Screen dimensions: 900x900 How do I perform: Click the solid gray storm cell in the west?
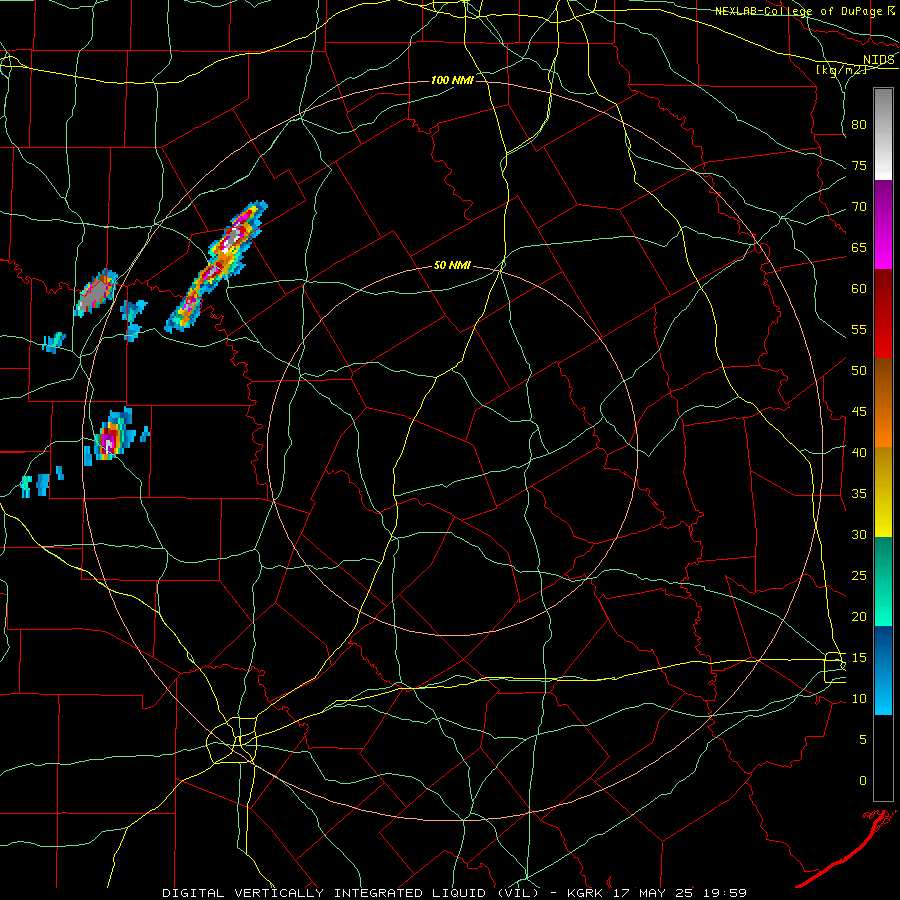click(95, 293)
